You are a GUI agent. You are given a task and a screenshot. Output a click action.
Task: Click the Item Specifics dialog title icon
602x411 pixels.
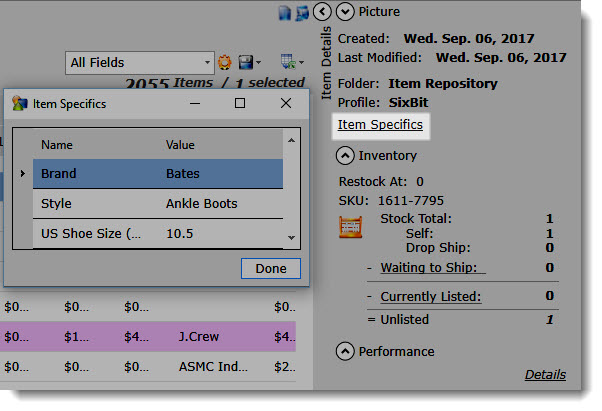20,104
